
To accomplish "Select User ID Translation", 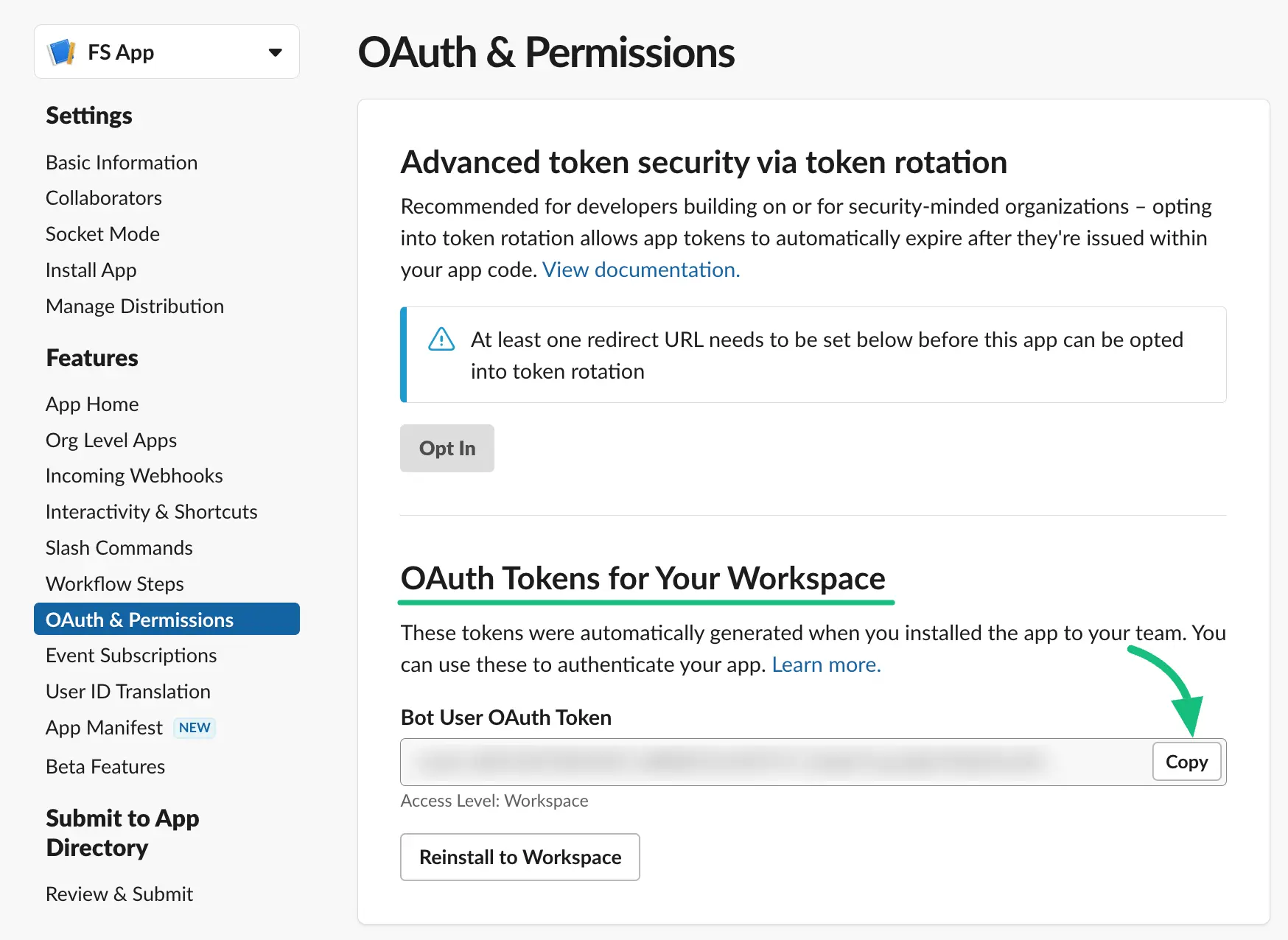I will tap(127, 691).
